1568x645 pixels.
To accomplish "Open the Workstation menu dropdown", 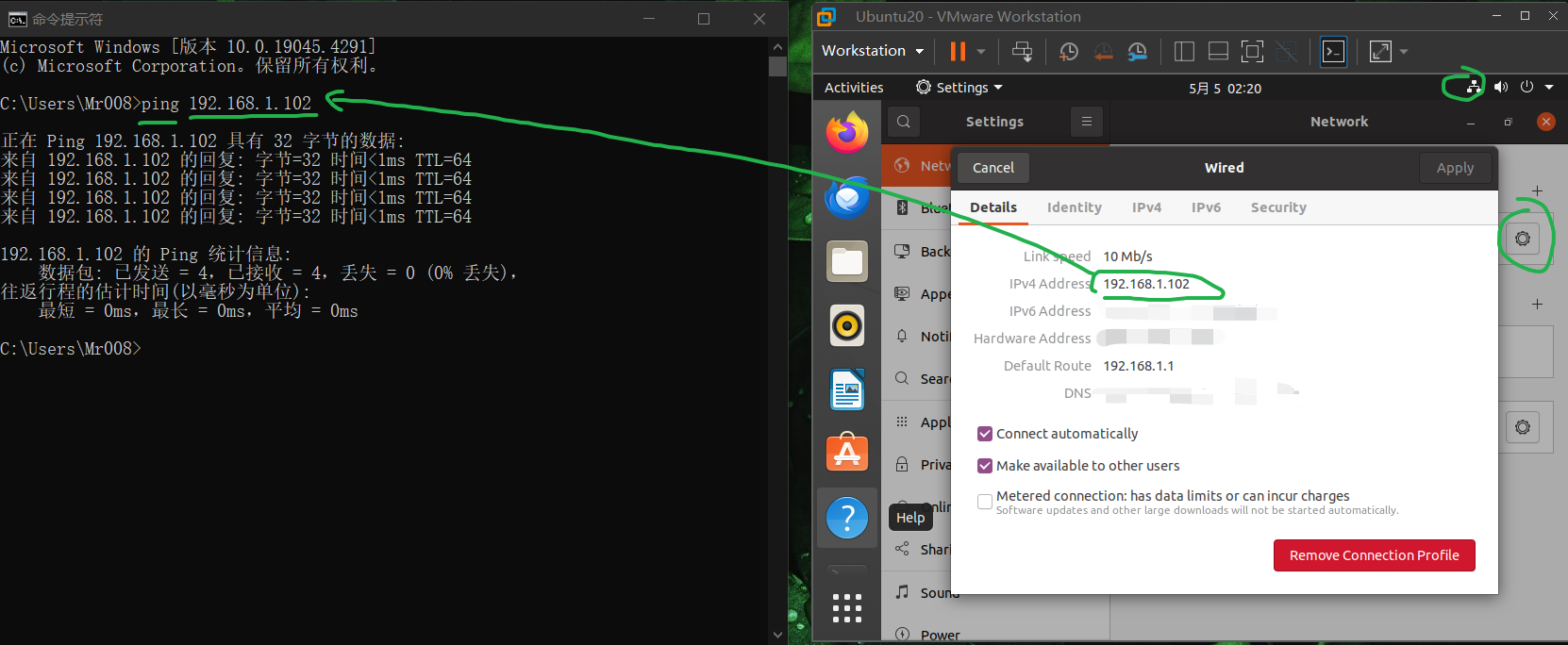I will click(x=872, y=51).
